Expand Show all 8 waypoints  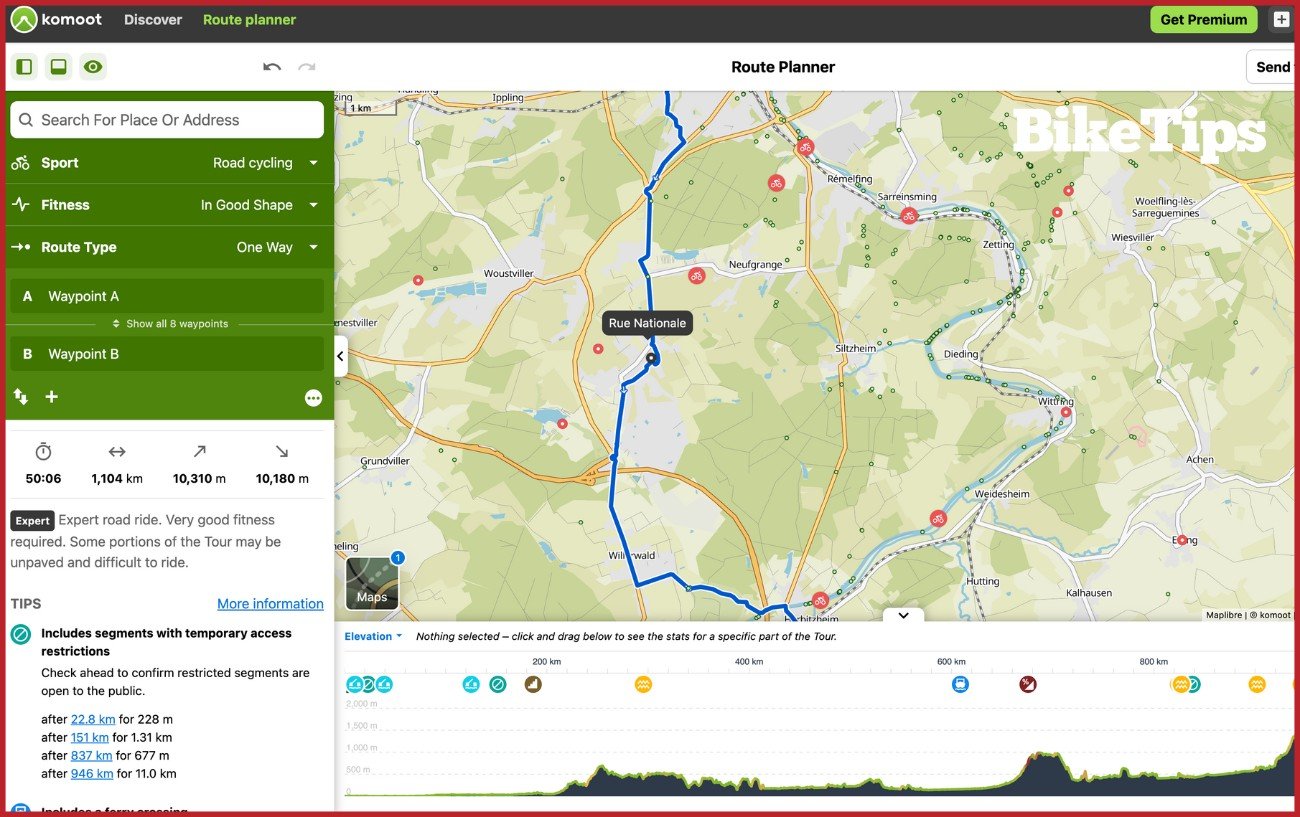[x=170, y=324]
